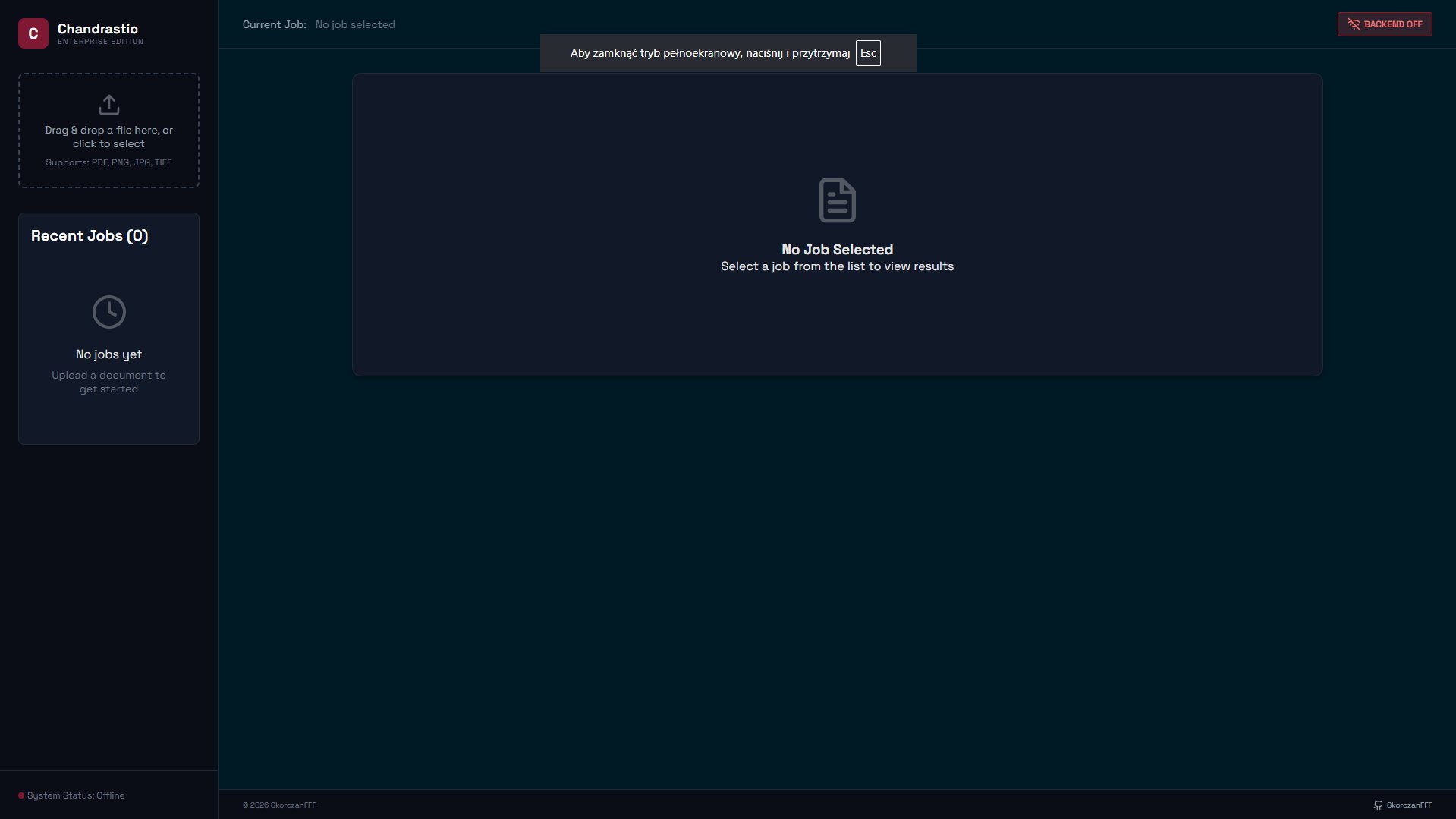
Task: Click the © 2026 SkorczanFFF copyright text
Action: click(279, 805)
